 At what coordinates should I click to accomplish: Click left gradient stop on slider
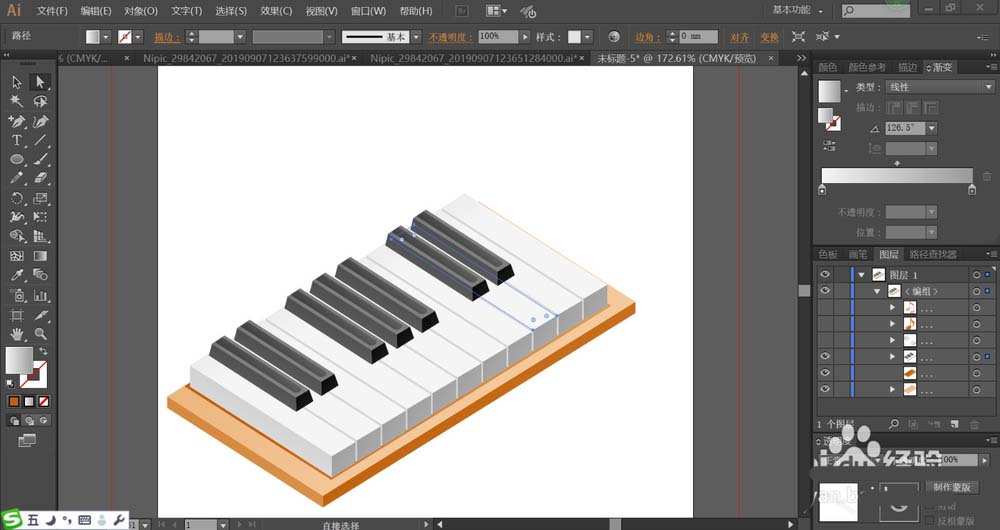pos(822,189)
